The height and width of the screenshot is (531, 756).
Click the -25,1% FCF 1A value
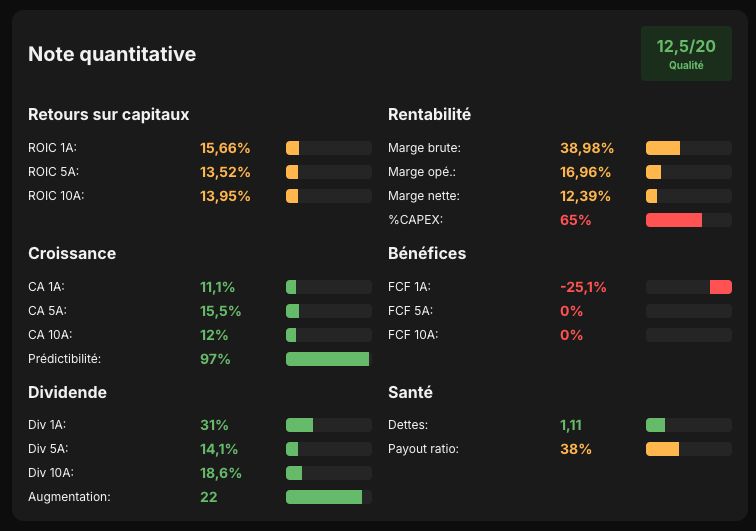pos(583,287)
